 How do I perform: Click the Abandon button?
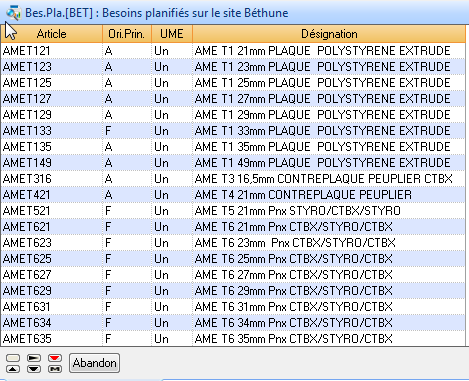(x=94, y=363)
